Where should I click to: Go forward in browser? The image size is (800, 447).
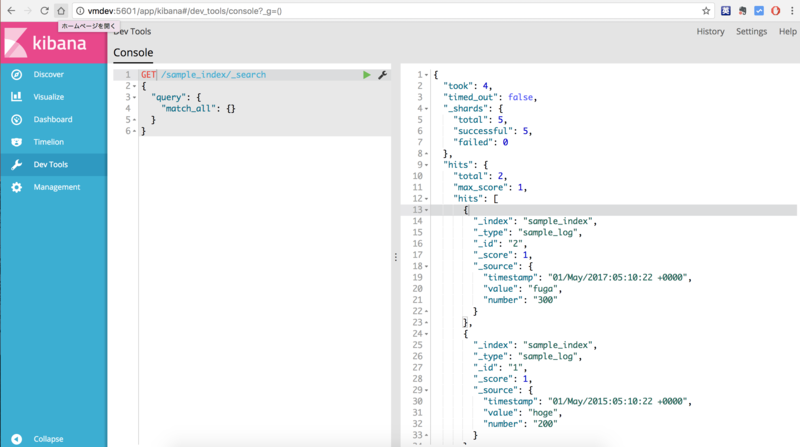(x=28, y=11)
